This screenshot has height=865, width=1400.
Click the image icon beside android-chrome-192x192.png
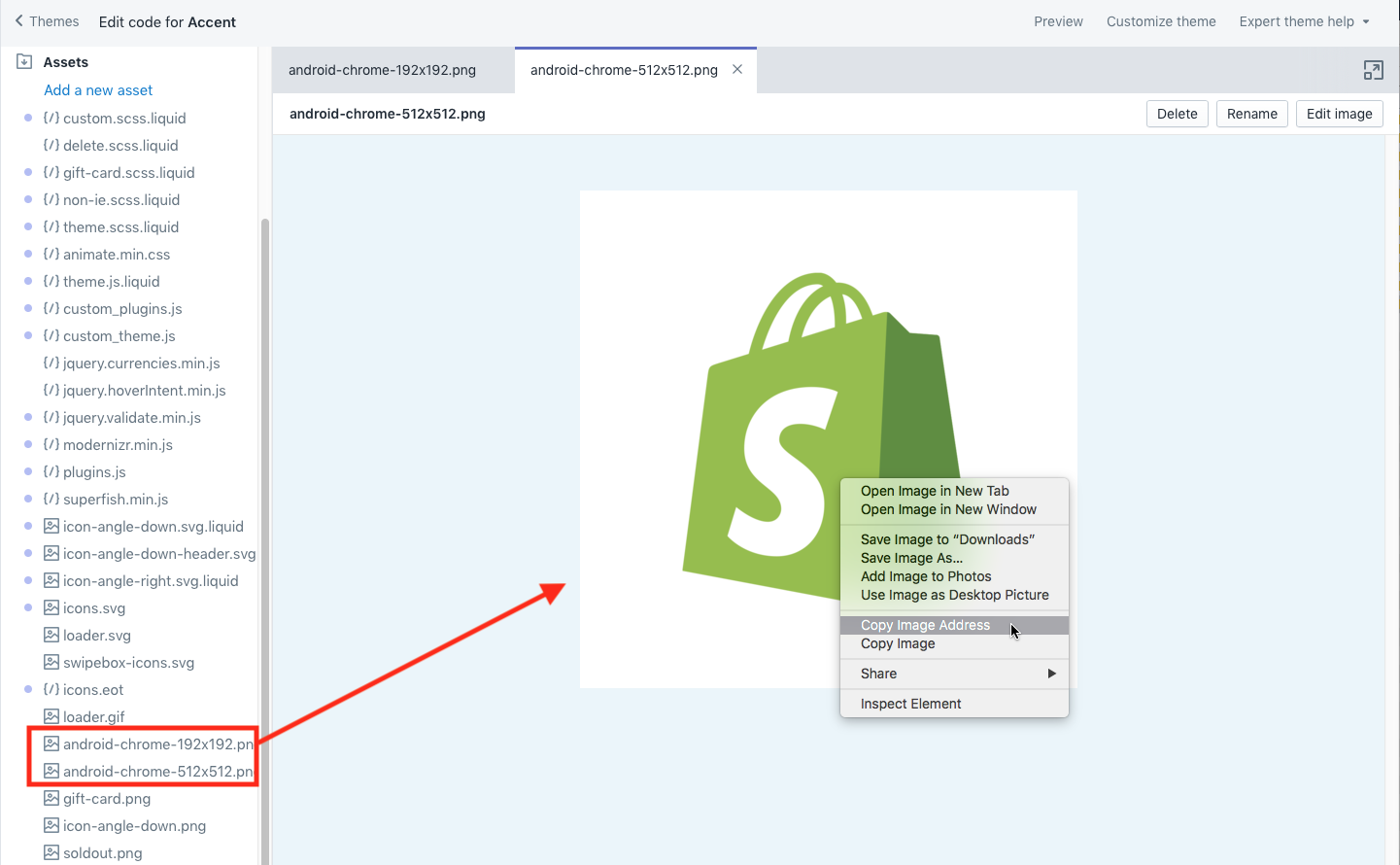51,744
